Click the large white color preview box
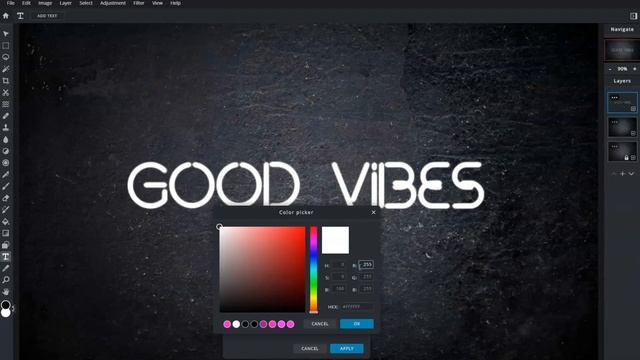640x360 pixels. (336, 240)
